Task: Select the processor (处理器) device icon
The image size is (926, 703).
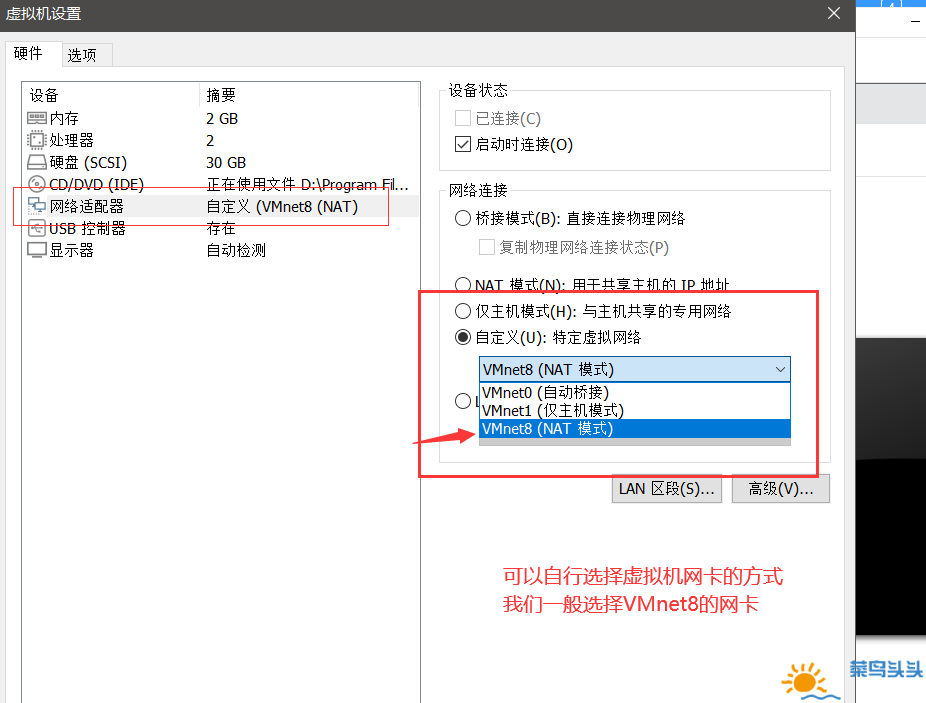Action: pos(37,140)
